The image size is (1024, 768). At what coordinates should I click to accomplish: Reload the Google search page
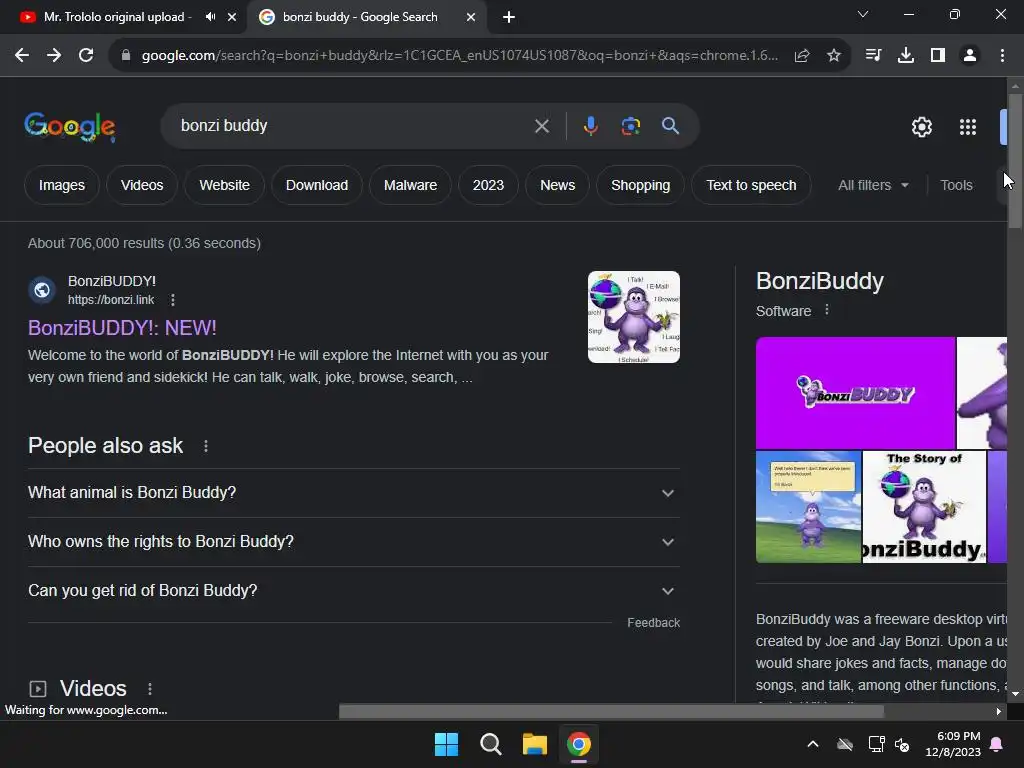click(x=86, y=56)
